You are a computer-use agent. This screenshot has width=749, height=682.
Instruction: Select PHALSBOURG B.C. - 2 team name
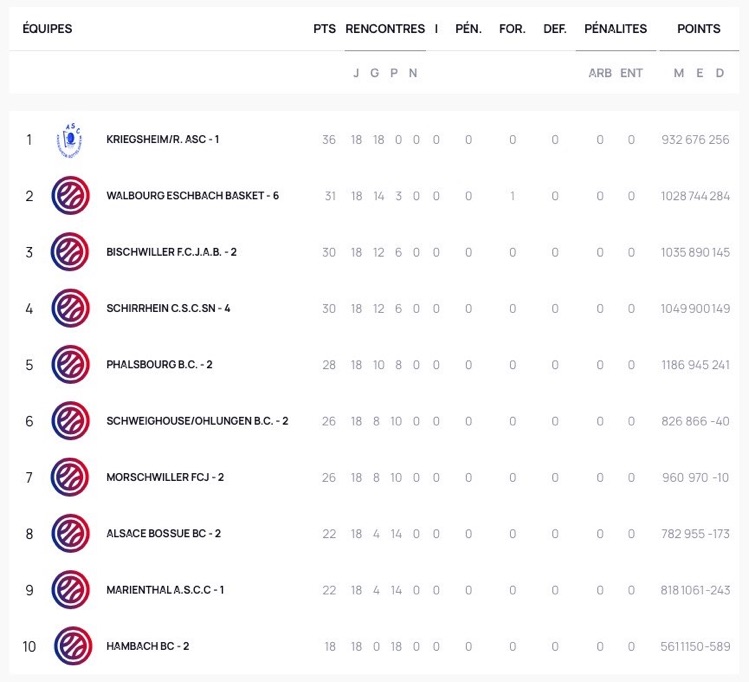[x=159, y=364]
